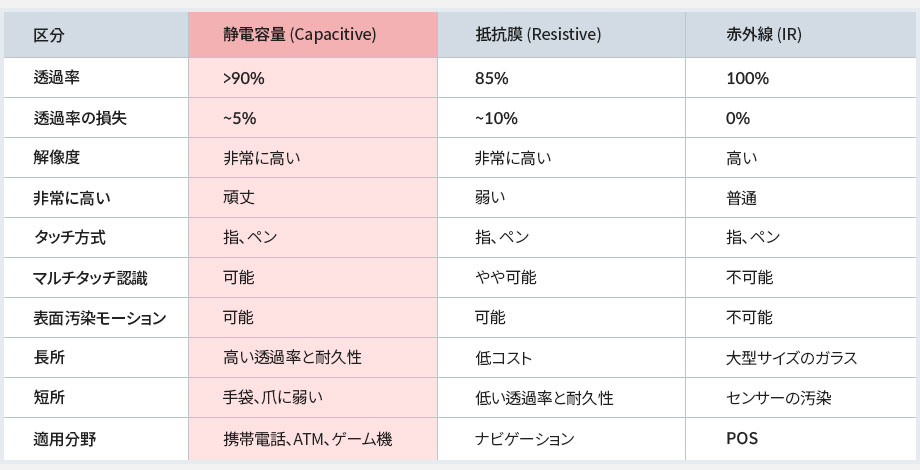Select the ~10% loss cell
920x470 pixels.
[x=561, y=118]
